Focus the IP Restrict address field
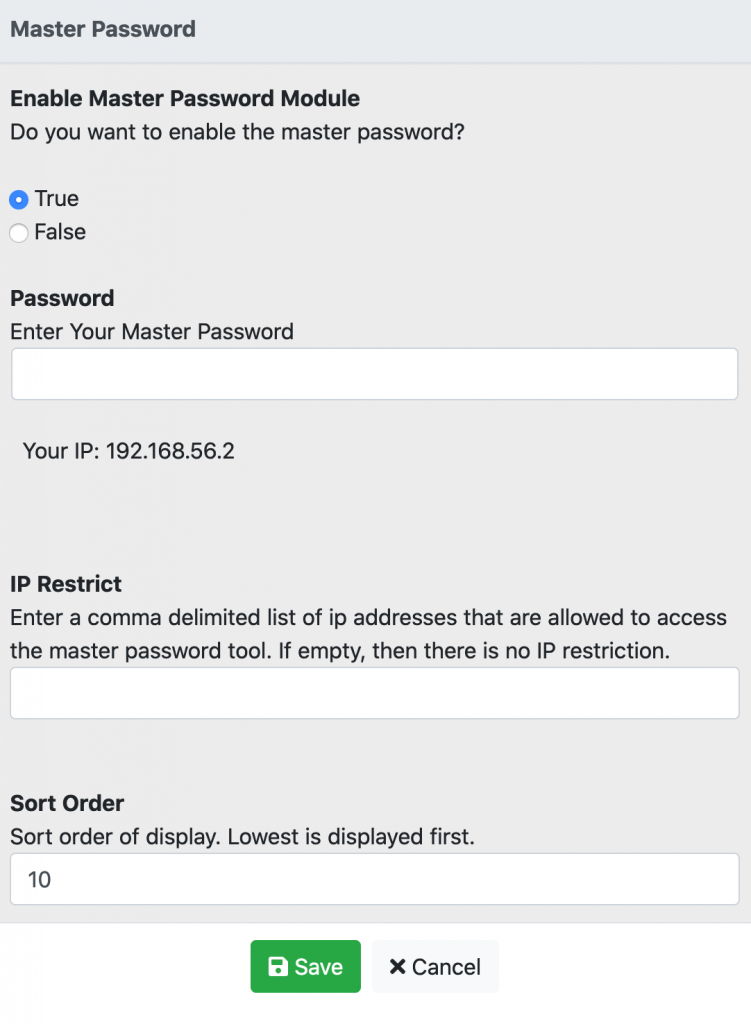Viewport: 751px width, 1024px height. click(x=375, y=693)
